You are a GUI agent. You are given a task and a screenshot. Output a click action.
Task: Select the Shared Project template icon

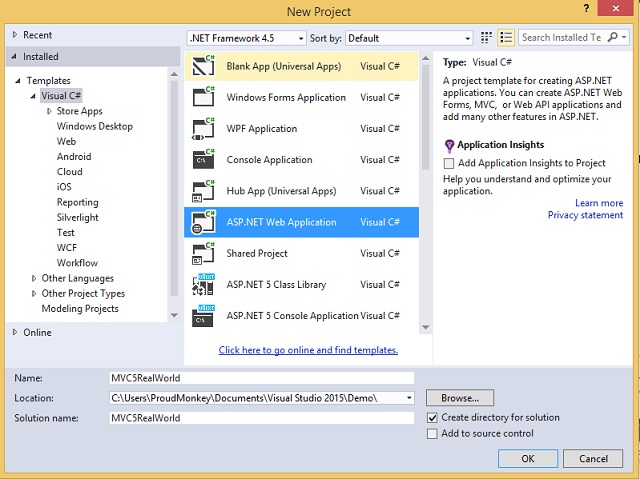pos(203,253)
